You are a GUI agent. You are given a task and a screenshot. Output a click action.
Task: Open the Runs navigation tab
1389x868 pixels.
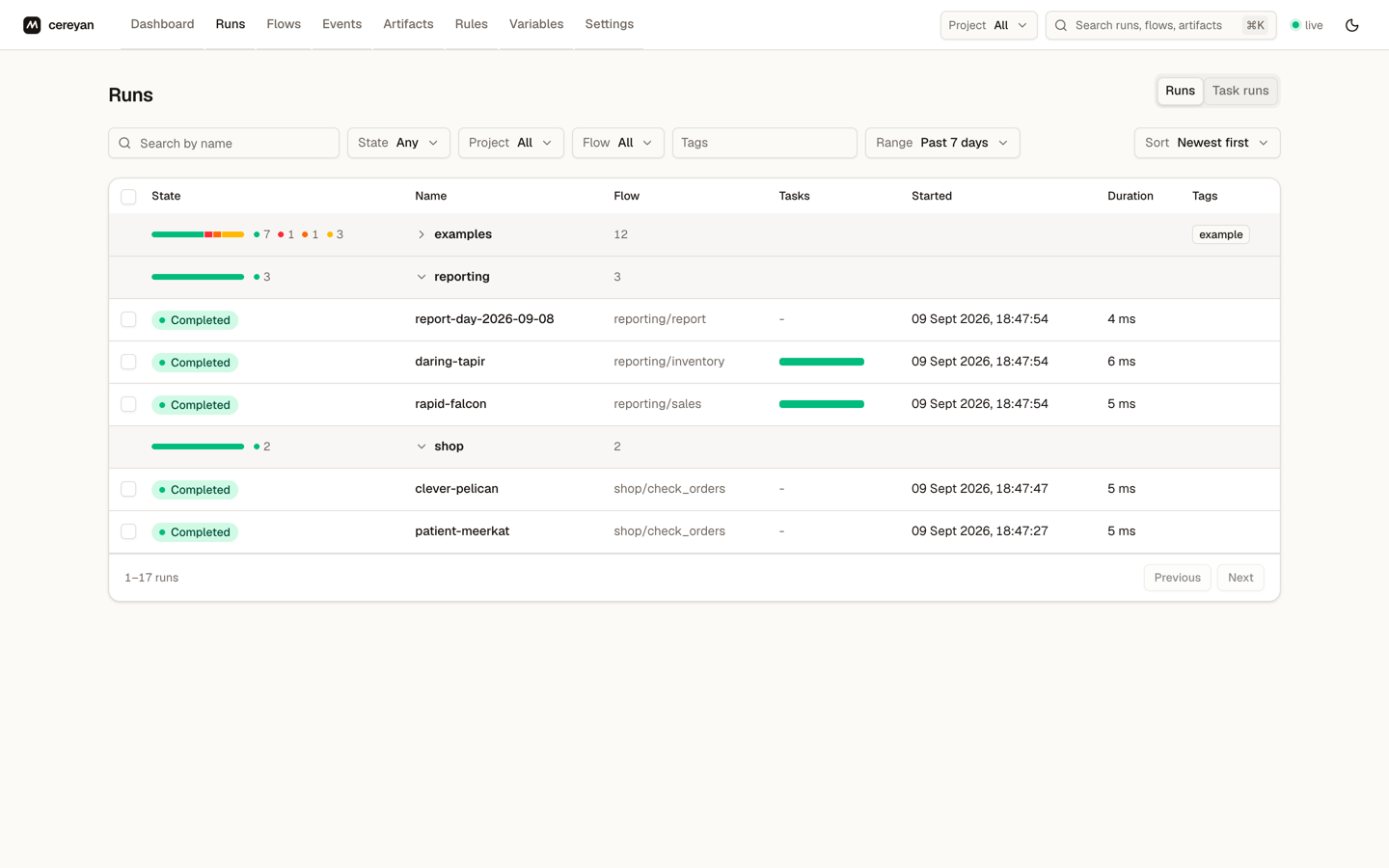tap(231, 24)
